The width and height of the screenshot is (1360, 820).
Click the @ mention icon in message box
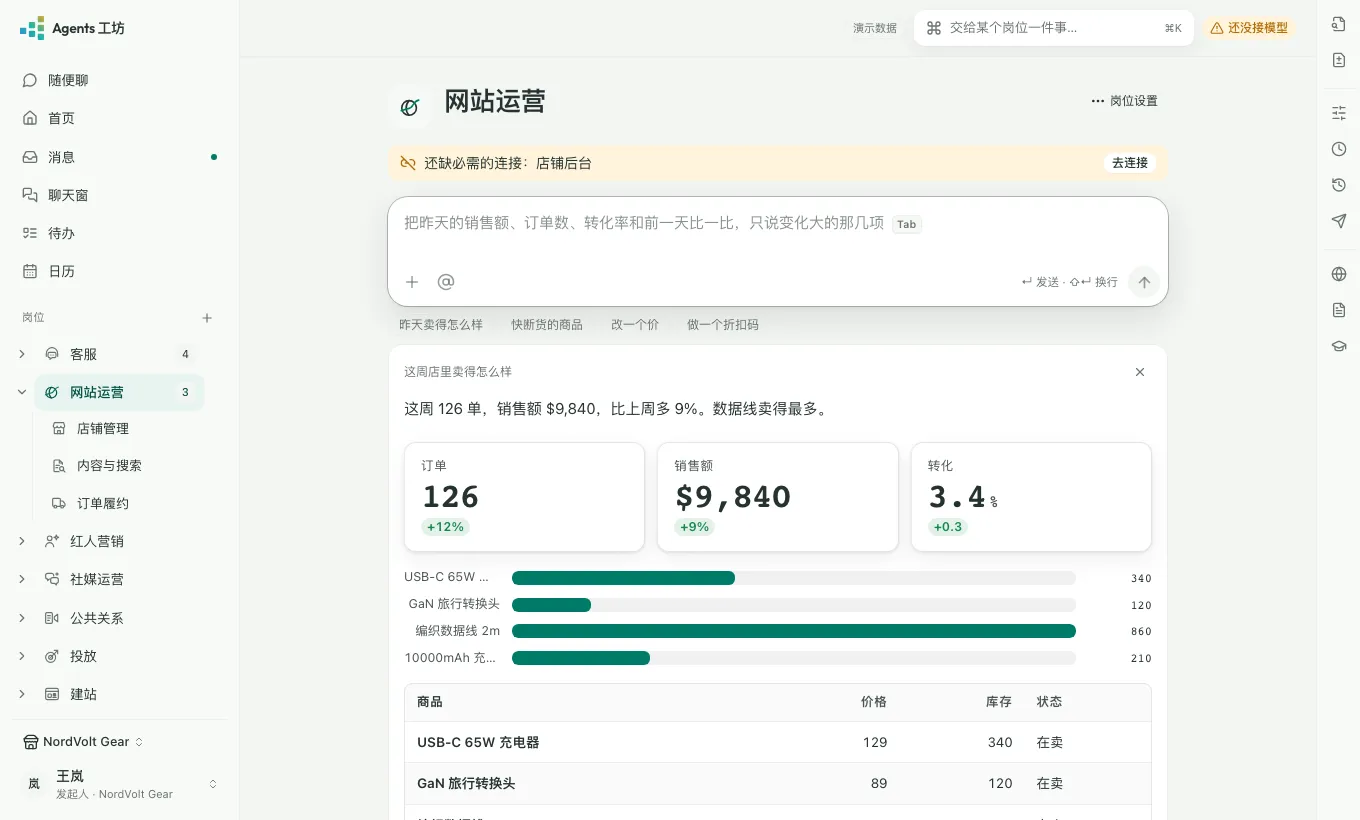[x=446, y=282]
